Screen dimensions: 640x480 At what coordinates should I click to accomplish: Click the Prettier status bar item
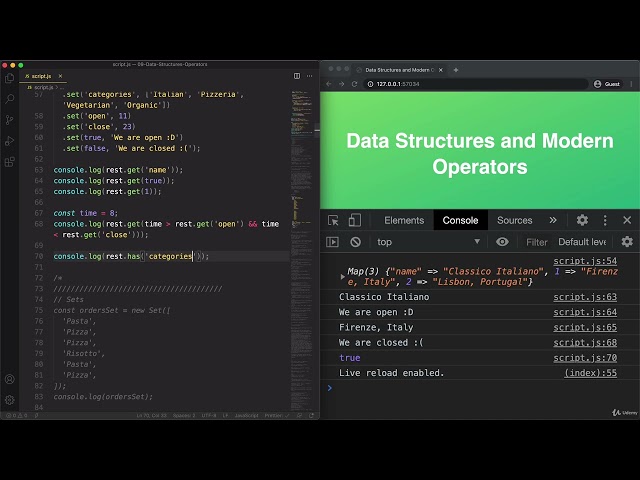click(x=276, y=416)
